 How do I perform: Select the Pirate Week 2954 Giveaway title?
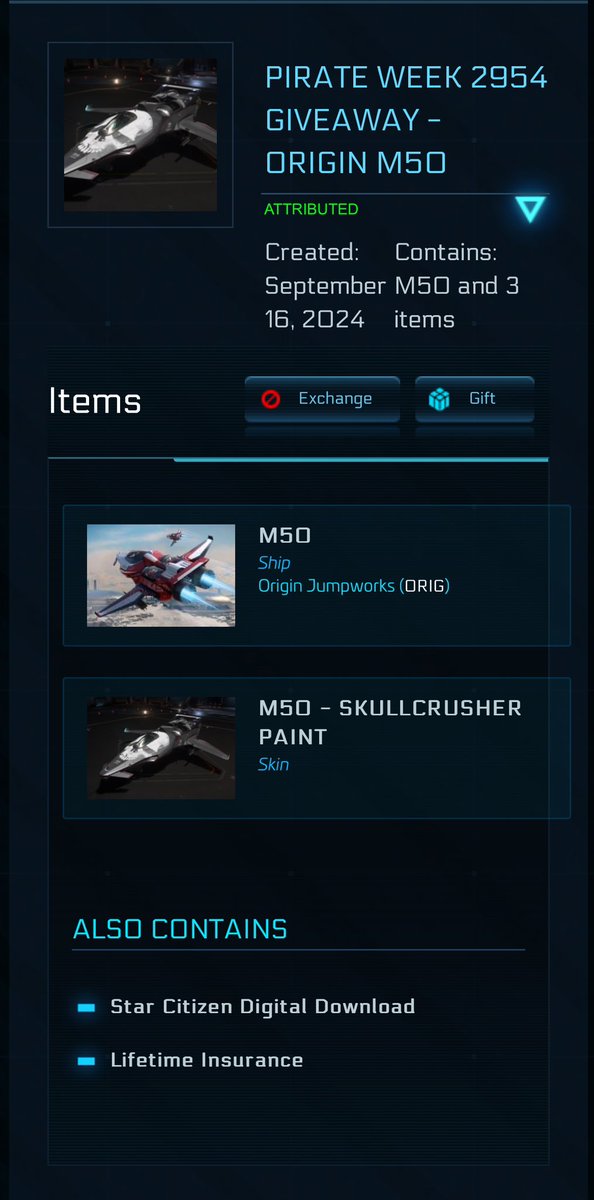click(x=407, y=119)
